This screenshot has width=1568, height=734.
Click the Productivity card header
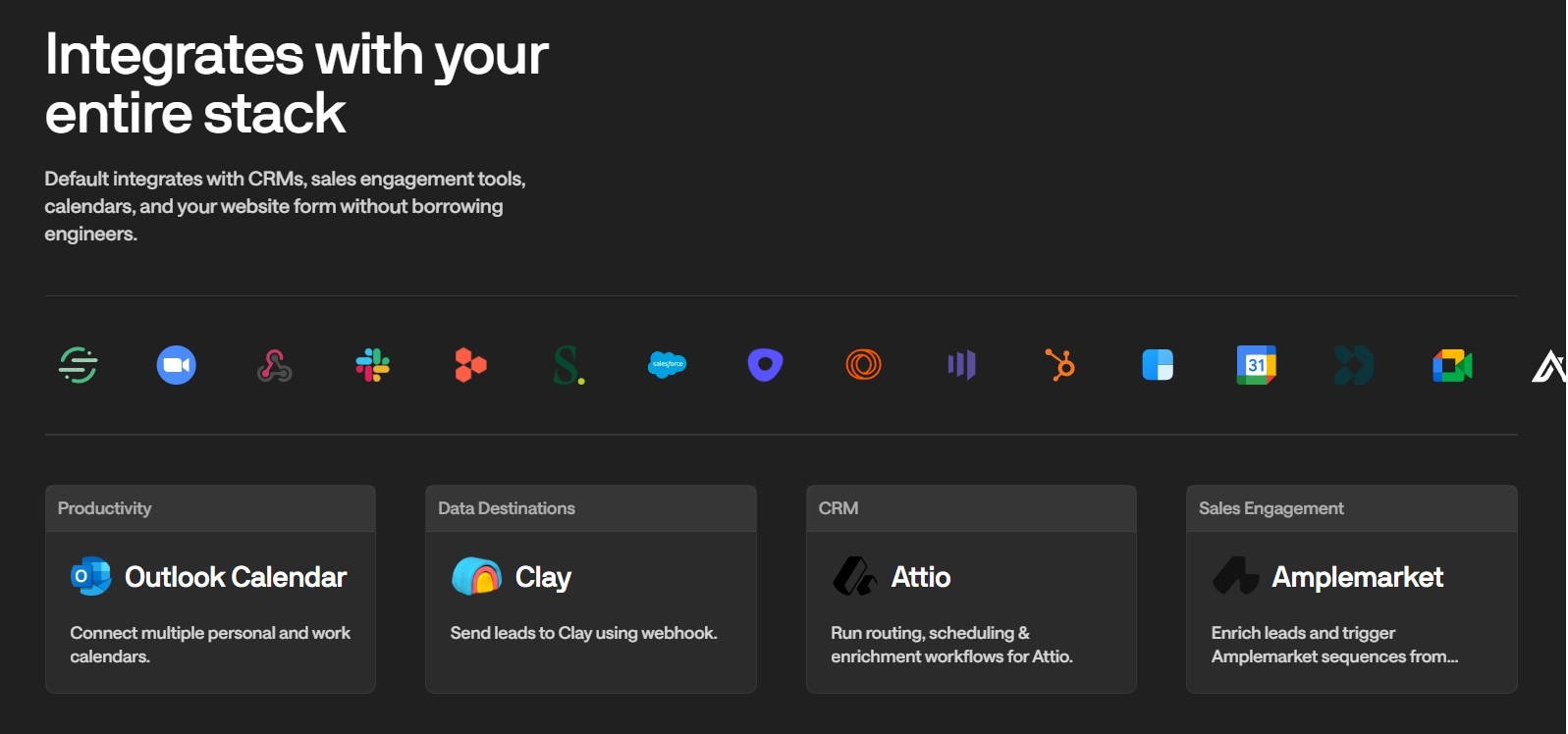[210, 508]
